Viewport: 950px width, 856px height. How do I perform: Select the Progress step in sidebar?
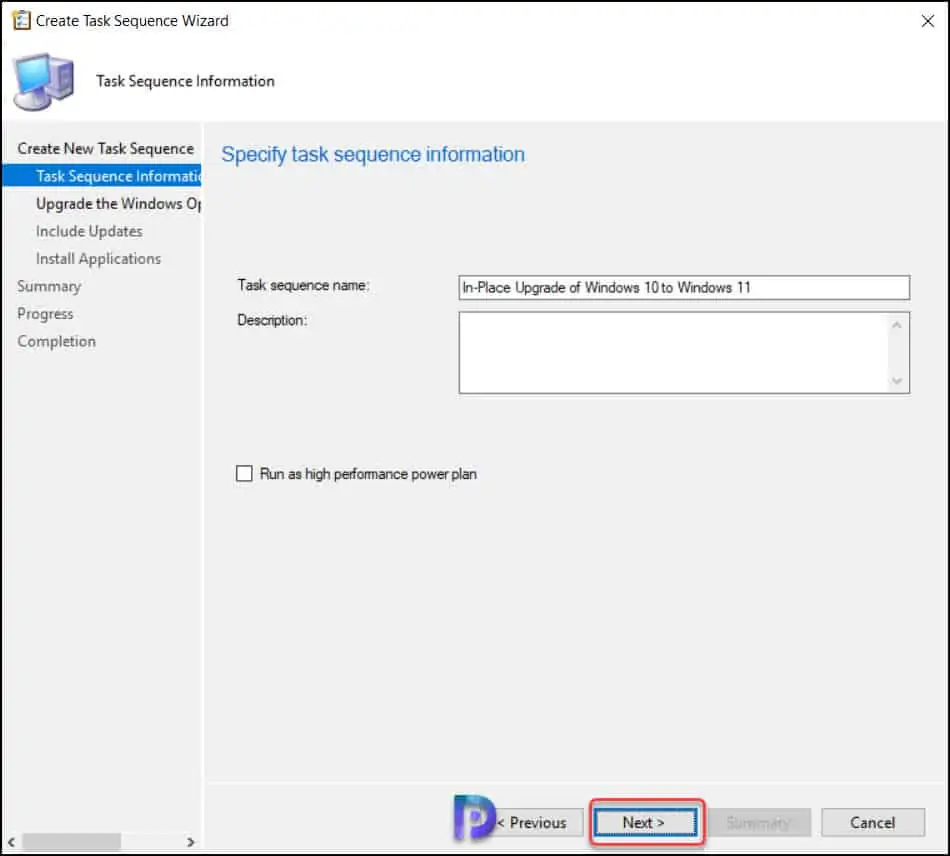[45, 314]
